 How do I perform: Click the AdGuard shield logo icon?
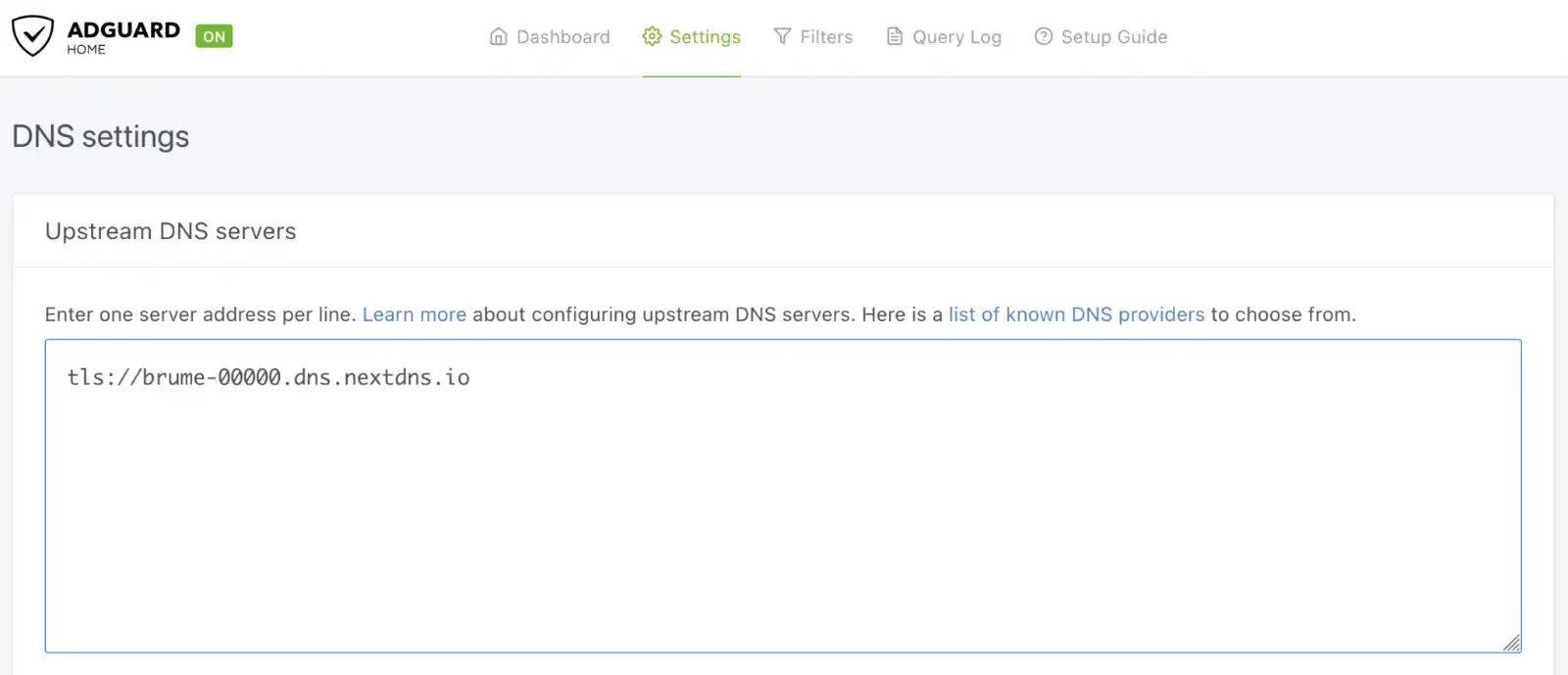(32, 36)
